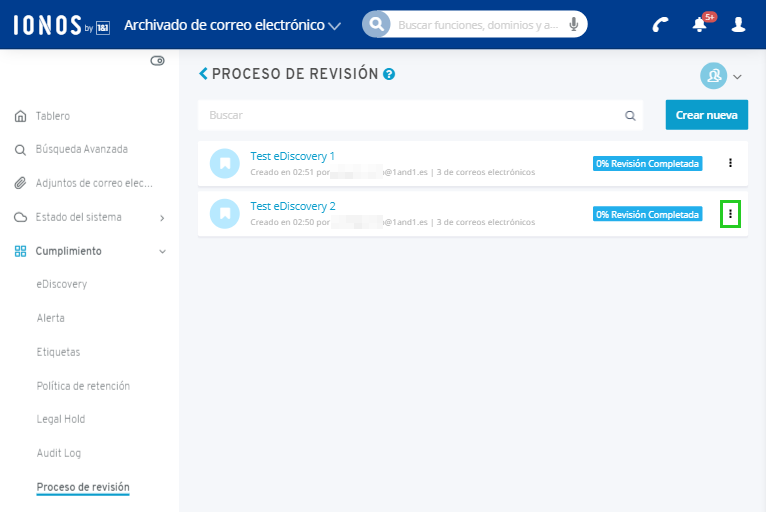Click the round user avatar icon

pyautogui.click(x=713, y=76)
